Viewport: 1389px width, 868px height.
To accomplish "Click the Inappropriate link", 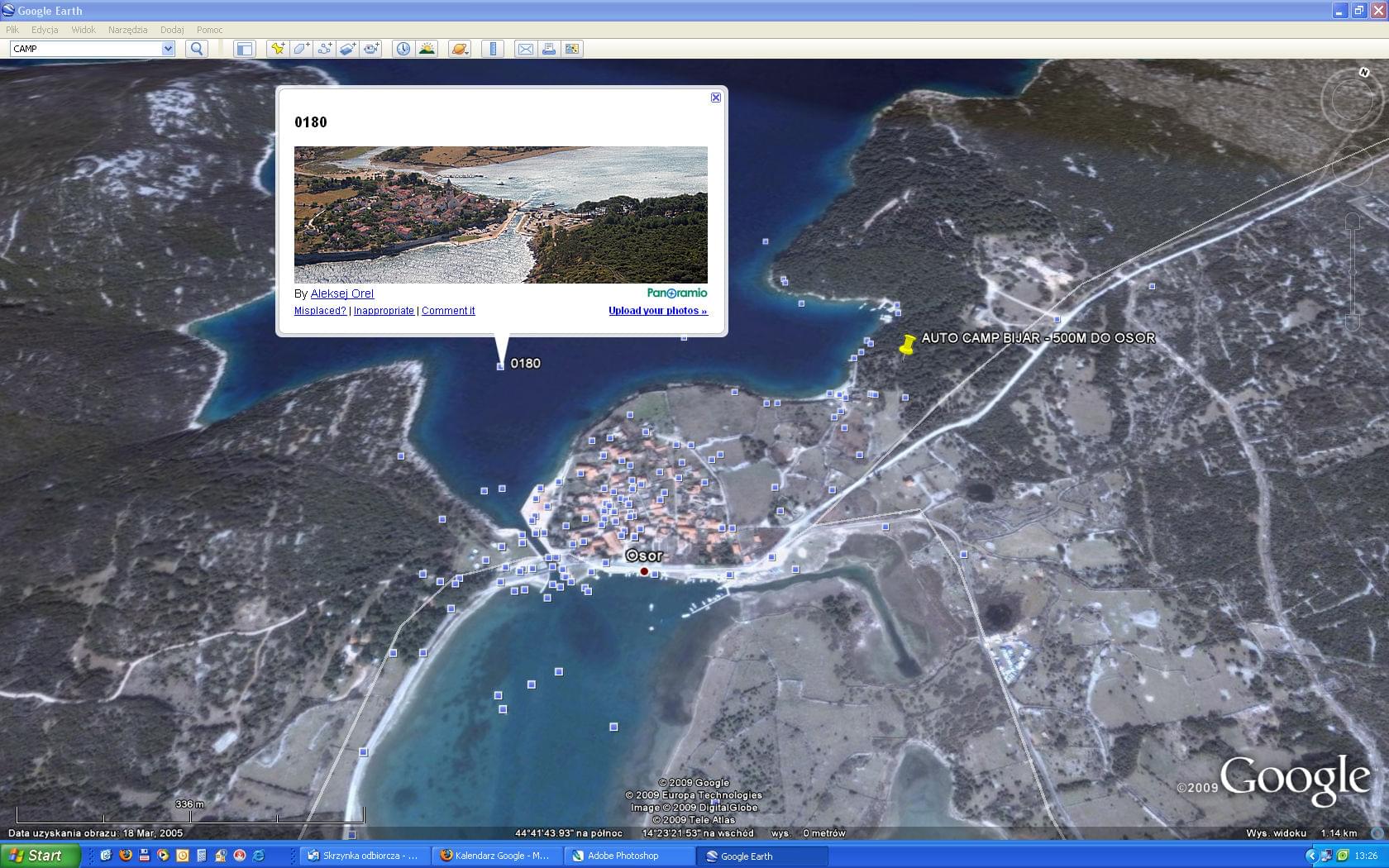I will (384, 311).
